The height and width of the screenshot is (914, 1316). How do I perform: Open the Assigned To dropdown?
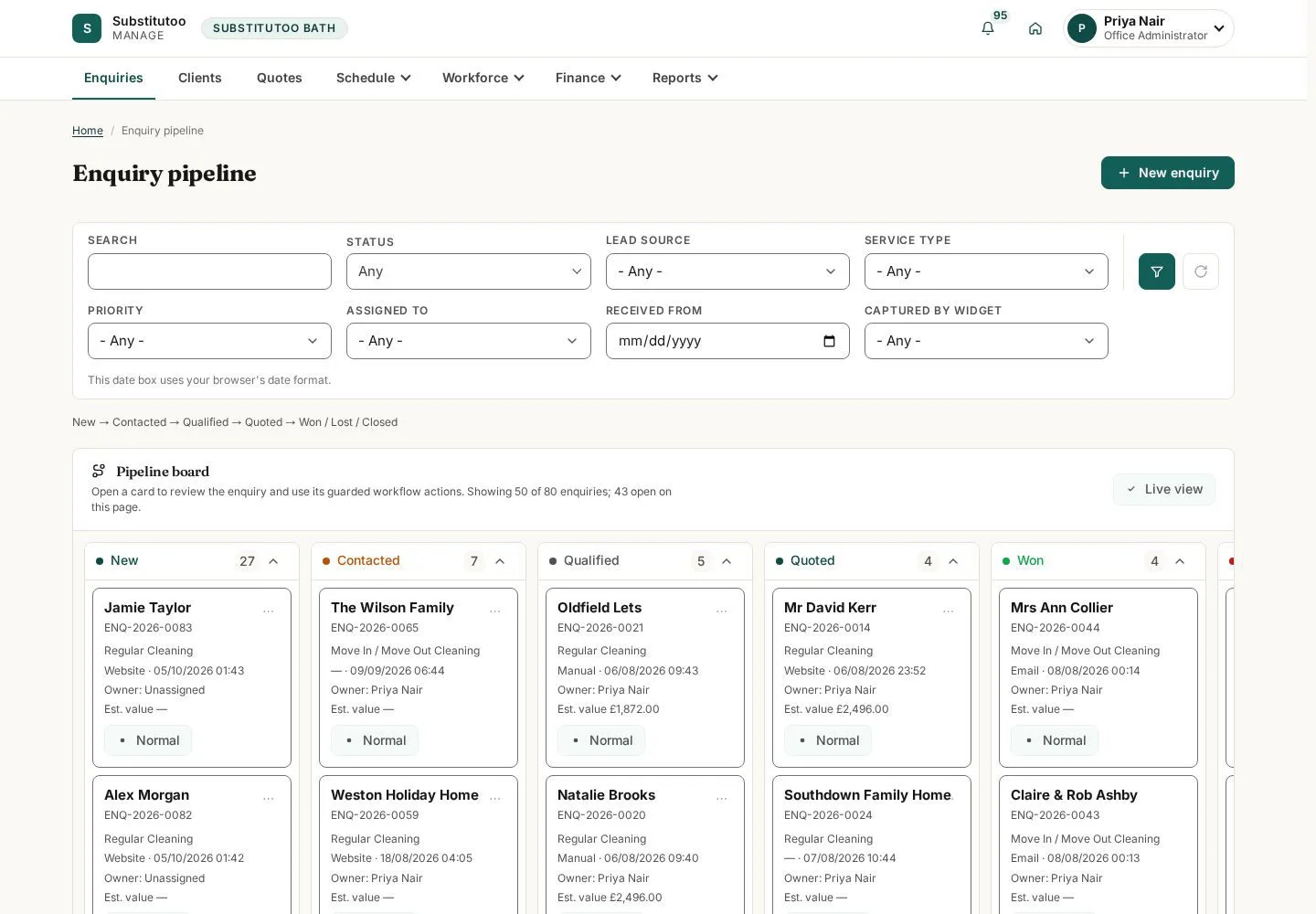pyautogui.click(x=469, y=341)
